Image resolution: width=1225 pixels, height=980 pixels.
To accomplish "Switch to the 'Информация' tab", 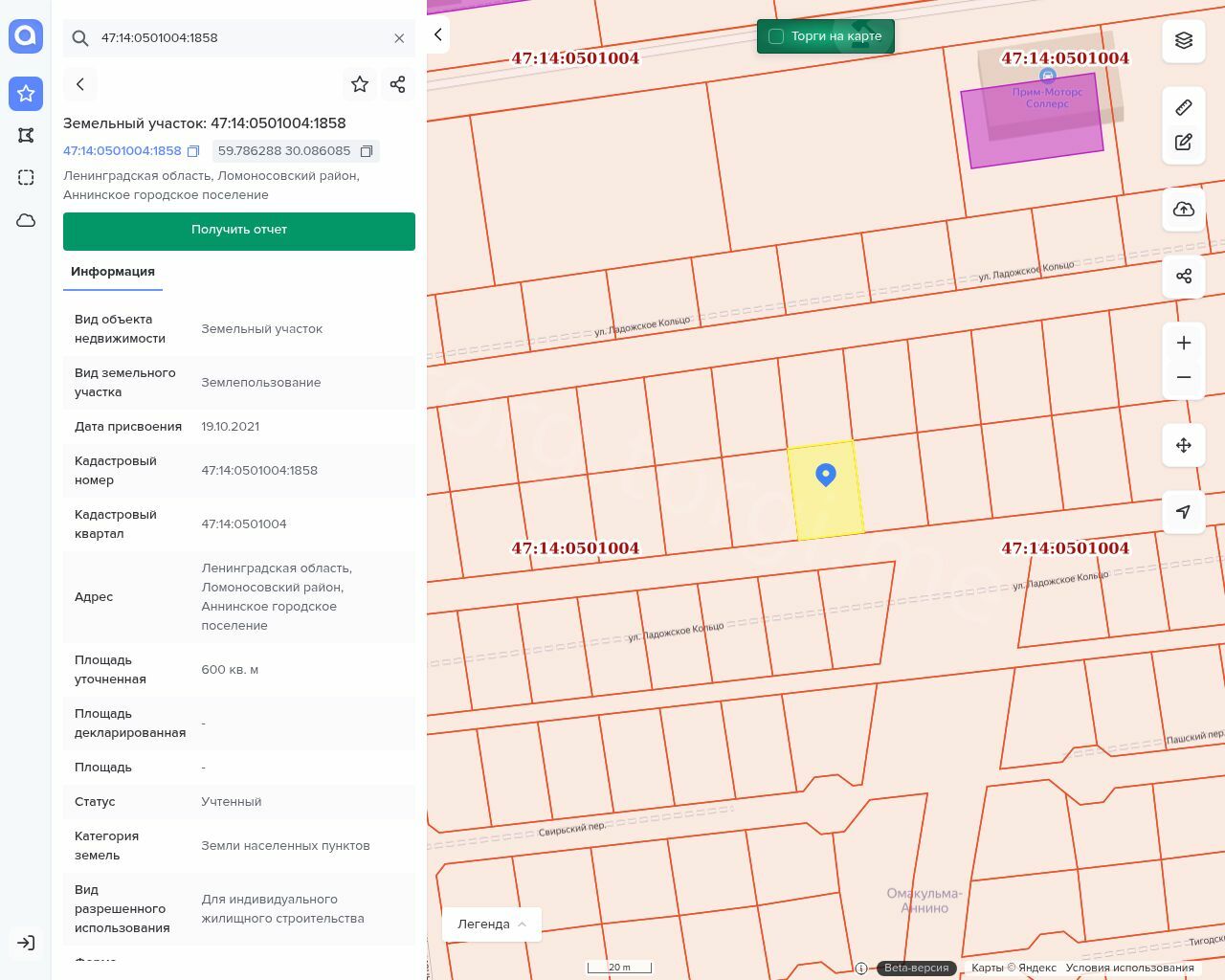I will [113, 272].
